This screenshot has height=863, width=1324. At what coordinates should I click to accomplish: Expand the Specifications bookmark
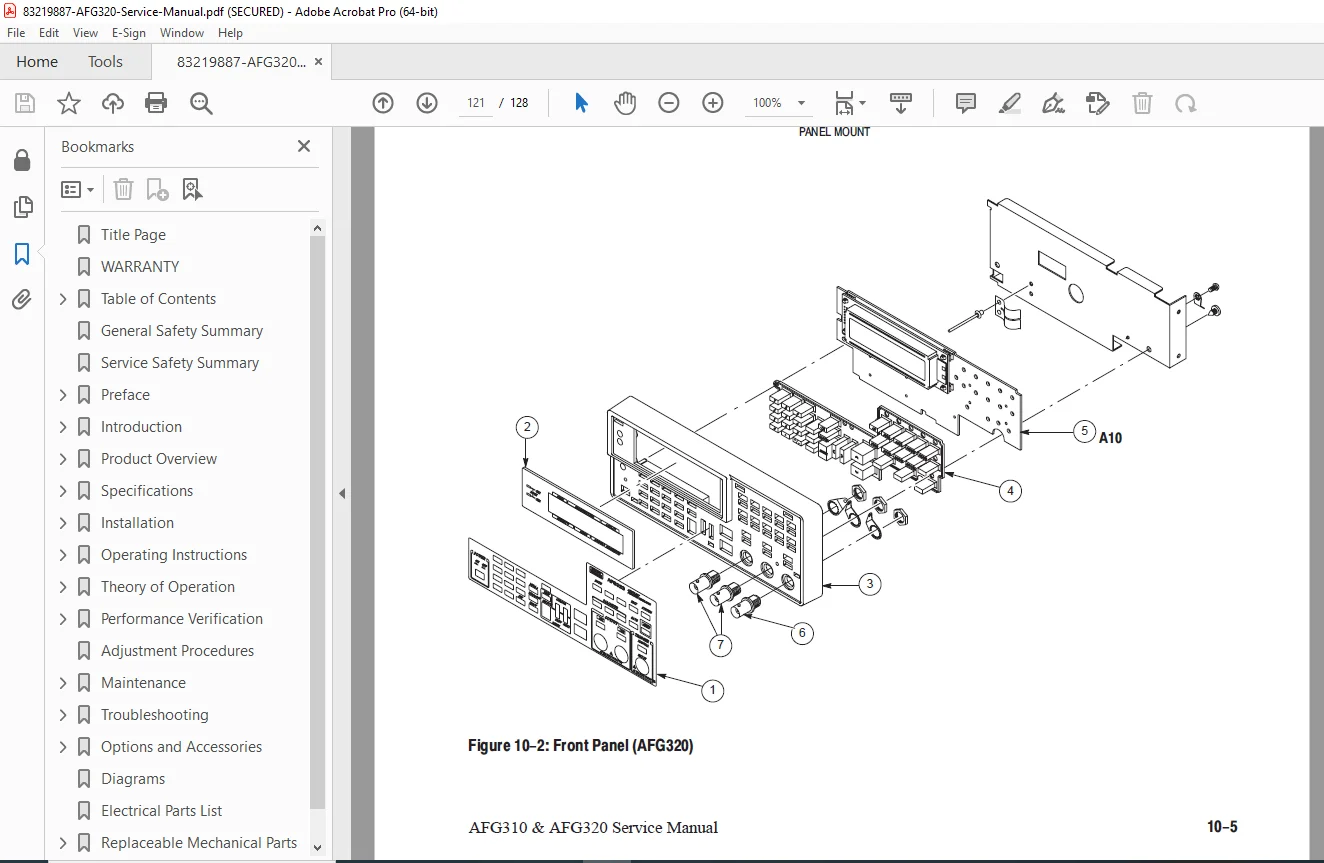(63, 491)
